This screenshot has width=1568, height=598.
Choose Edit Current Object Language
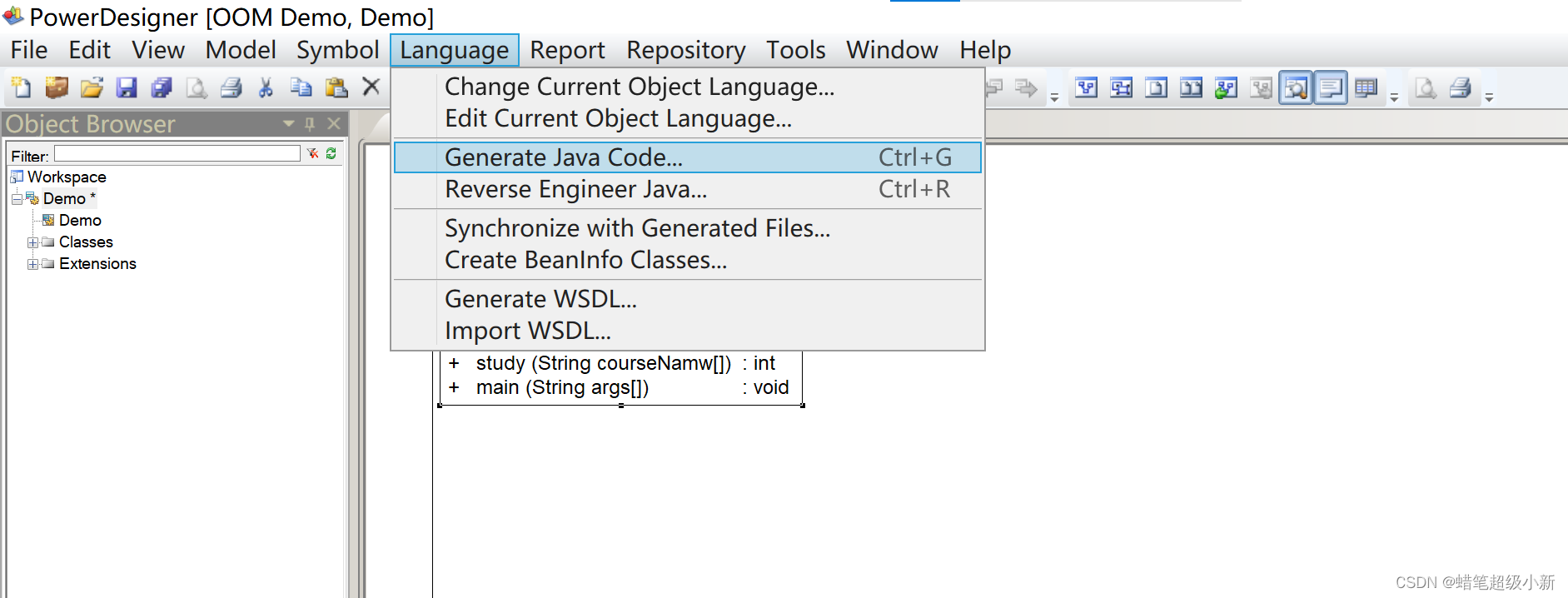coord(688,118)
